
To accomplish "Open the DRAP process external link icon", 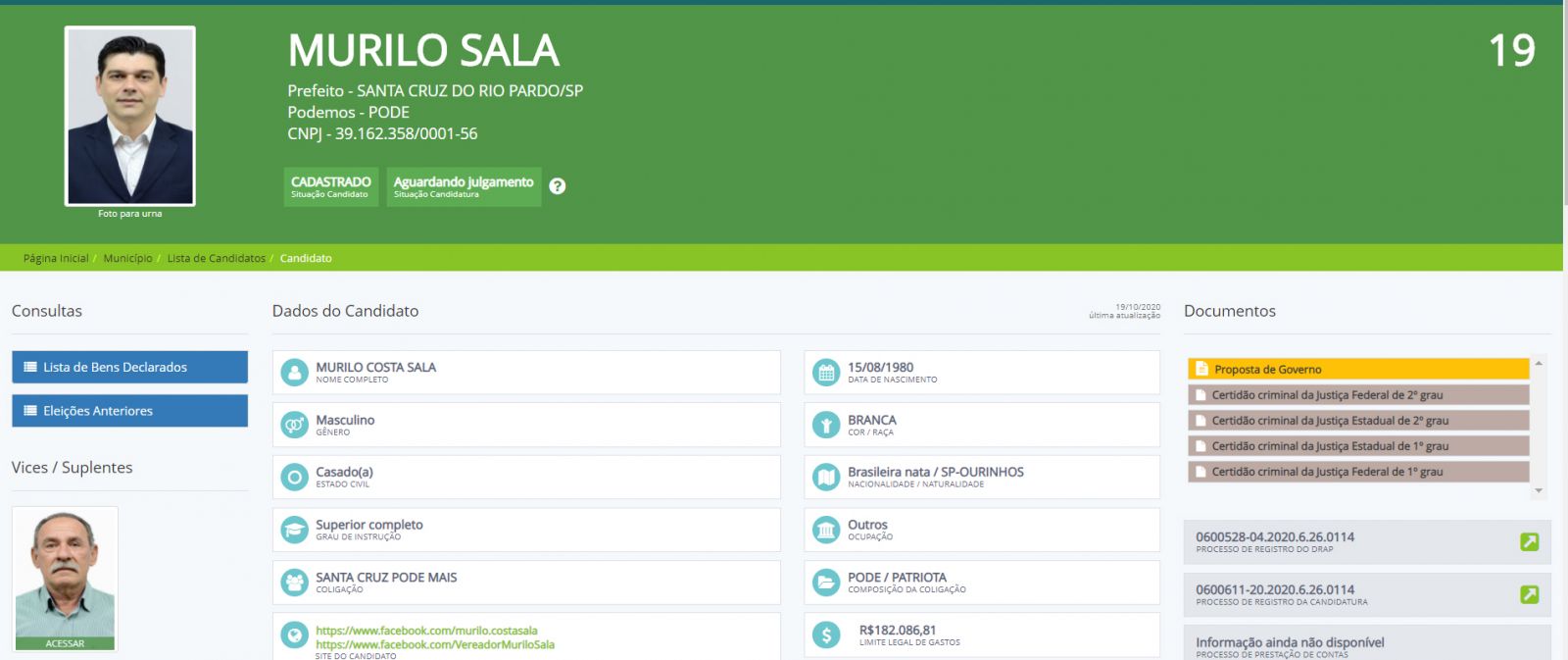I will coord(1529,541).
